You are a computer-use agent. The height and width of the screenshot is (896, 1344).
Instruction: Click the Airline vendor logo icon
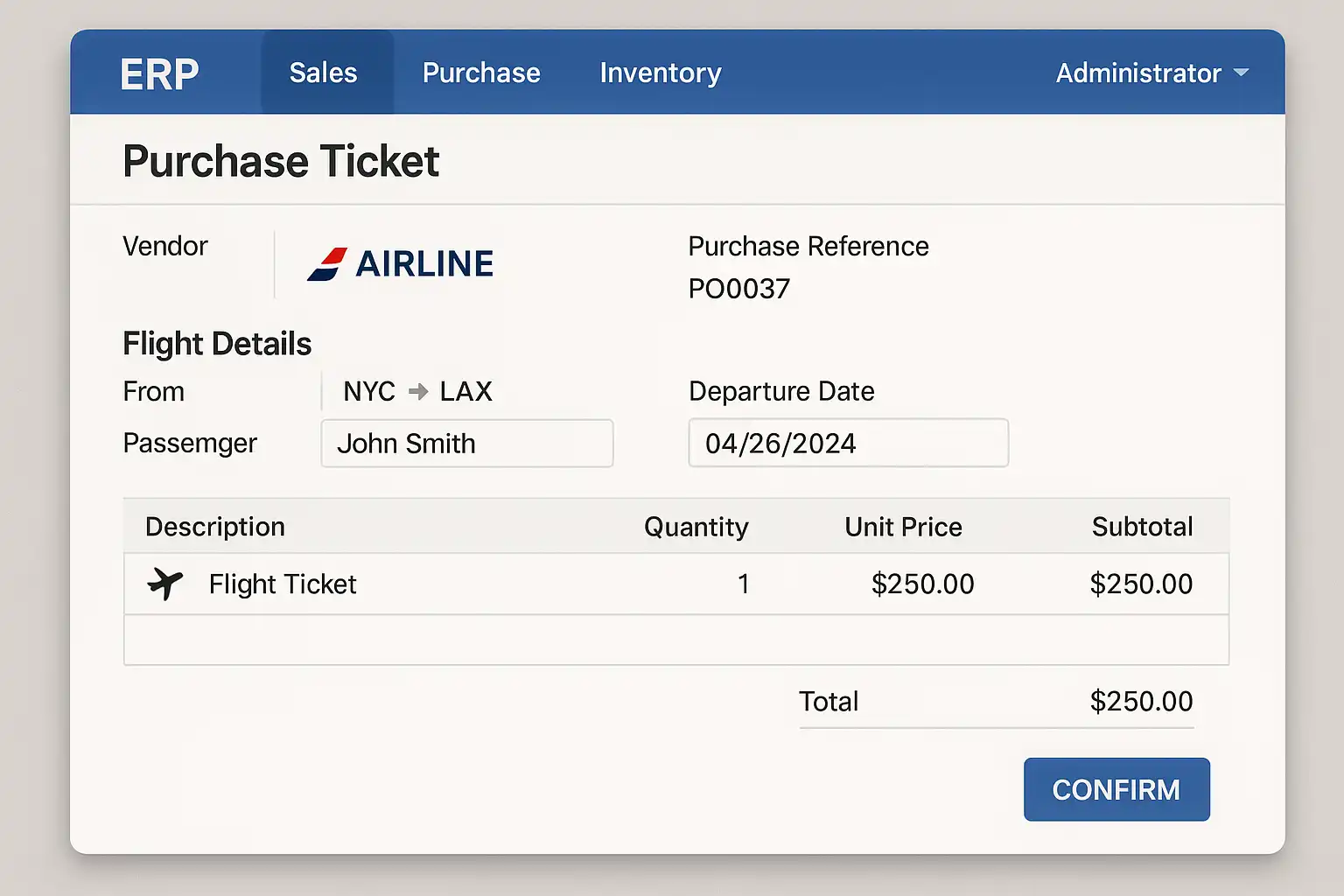(327, 264)
